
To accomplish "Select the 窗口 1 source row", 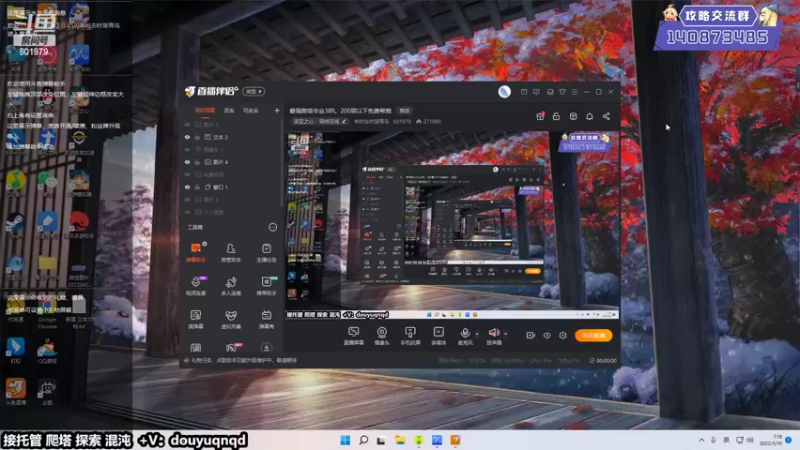I will coord(231,187).
